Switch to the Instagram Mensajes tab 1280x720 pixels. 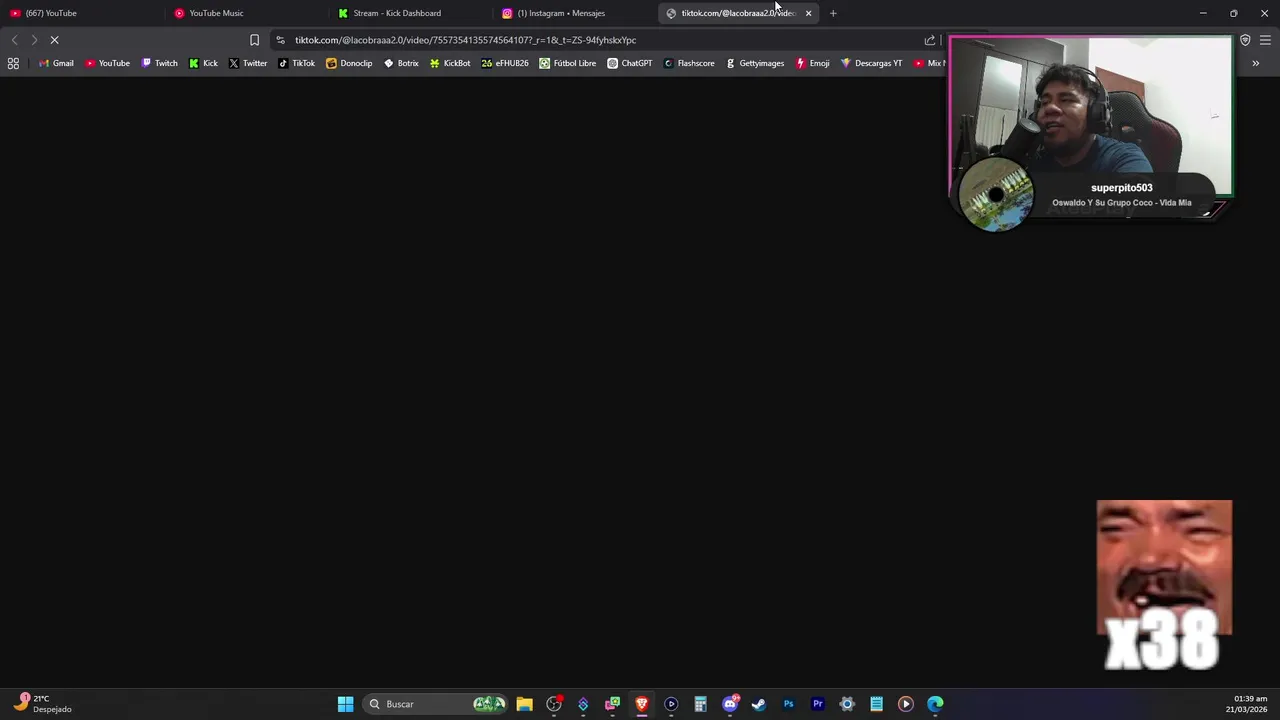574,13
